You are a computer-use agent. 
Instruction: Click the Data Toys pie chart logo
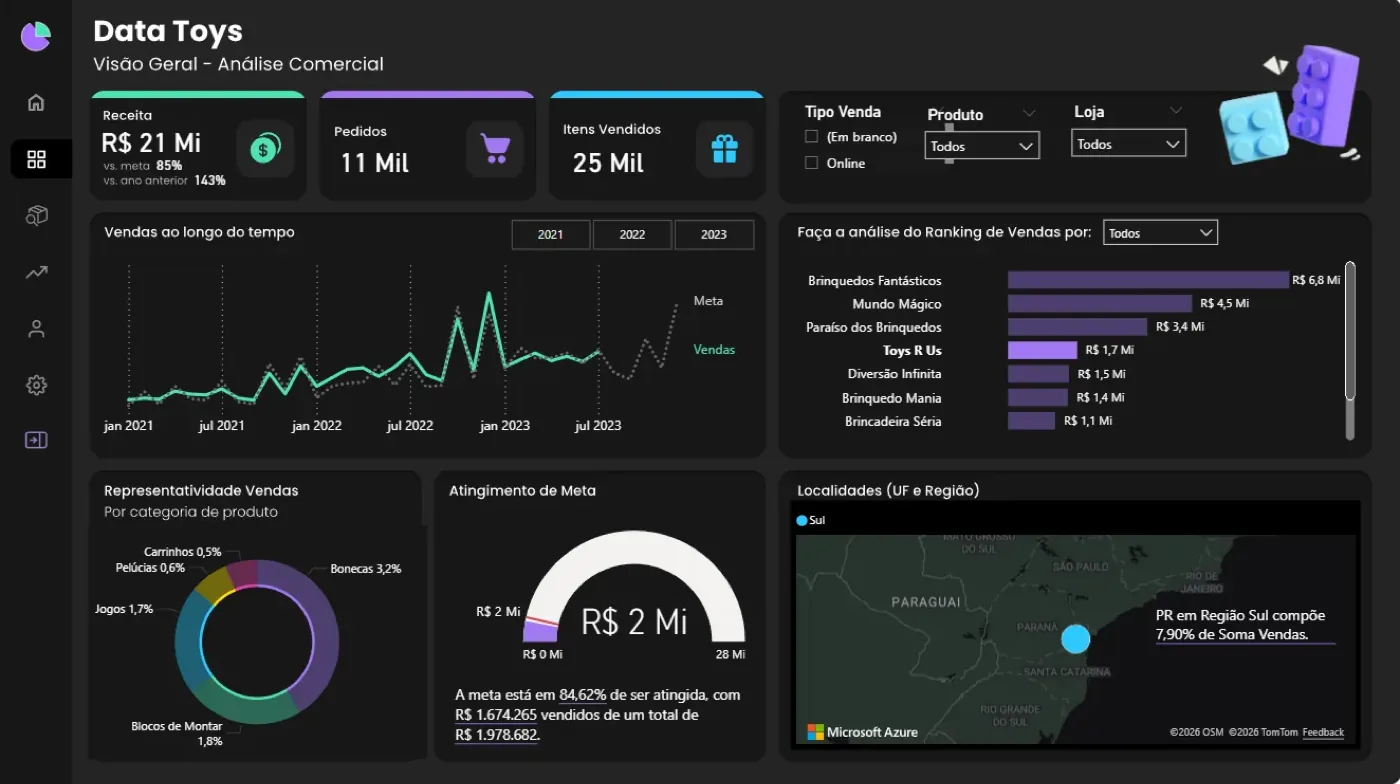[x=36, y=37]
